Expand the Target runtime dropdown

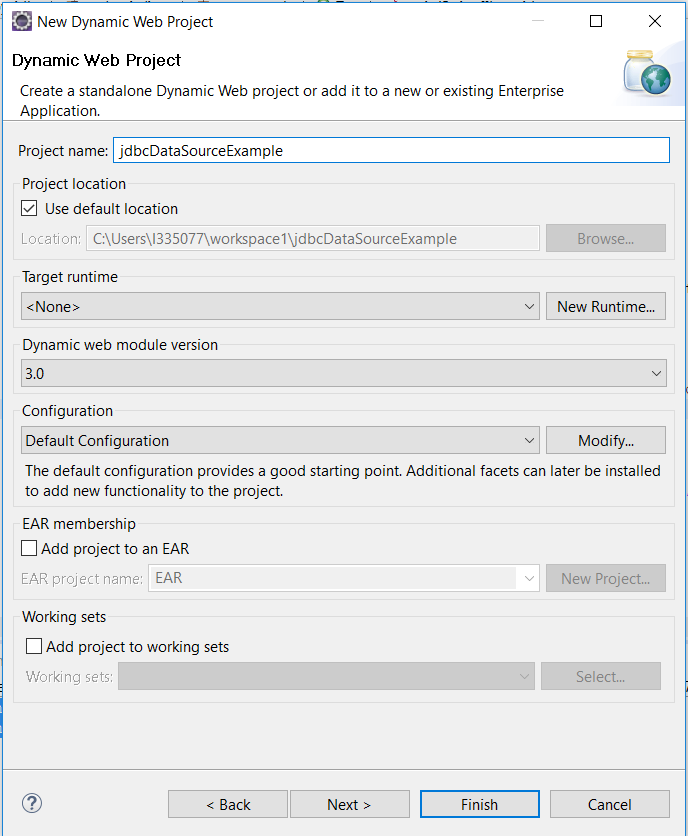280,307
